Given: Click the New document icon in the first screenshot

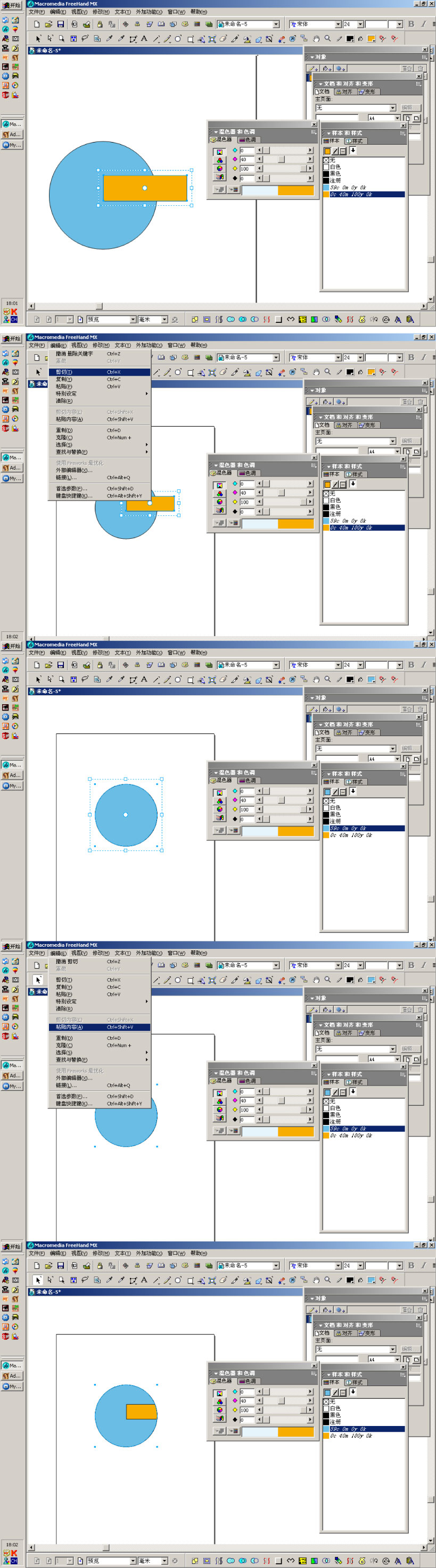Looking at the screenshot, I should (37, 24).
